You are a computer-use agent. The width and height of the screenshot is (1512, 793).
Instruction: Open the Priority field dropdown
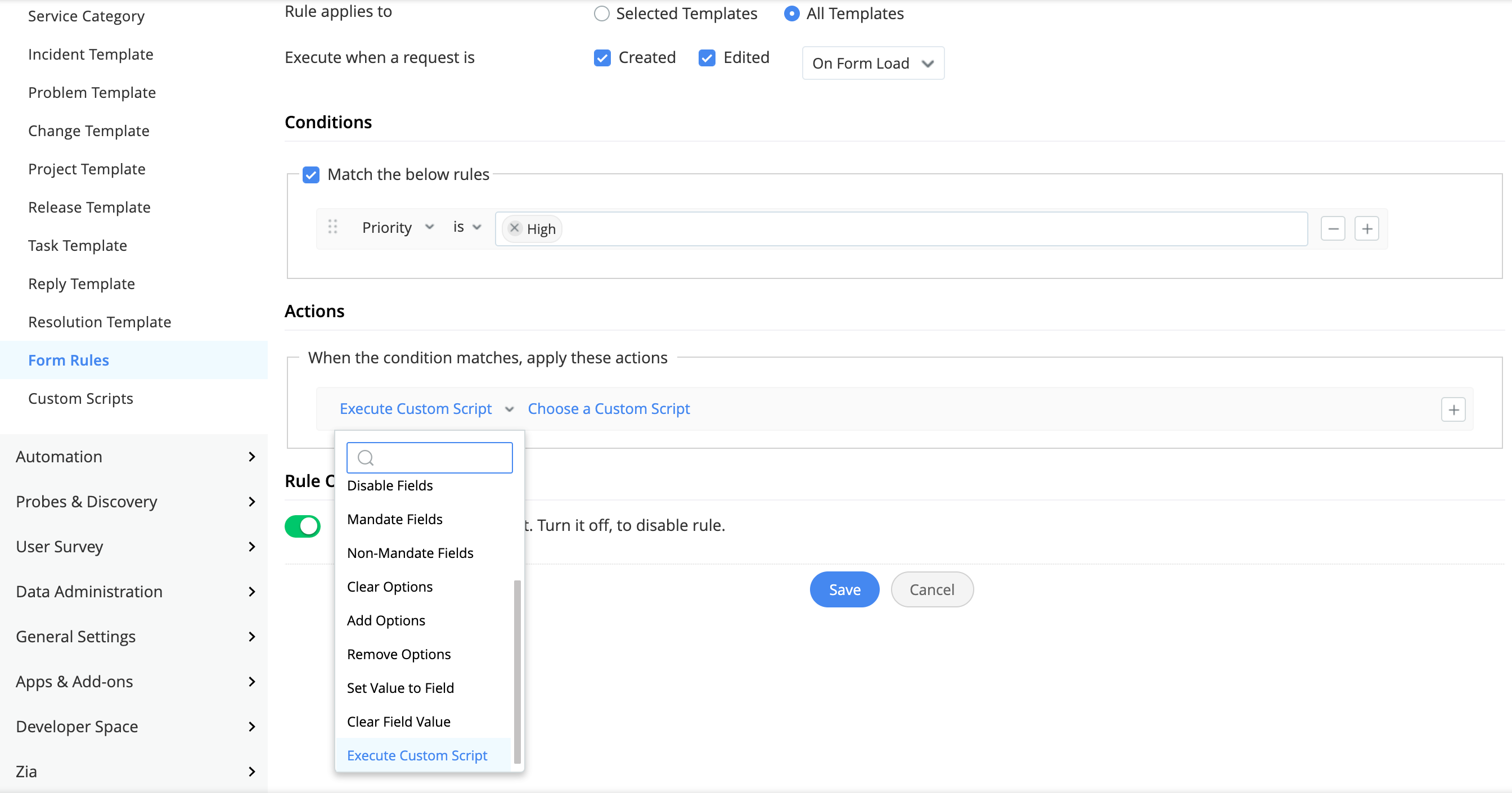point(398,228)
